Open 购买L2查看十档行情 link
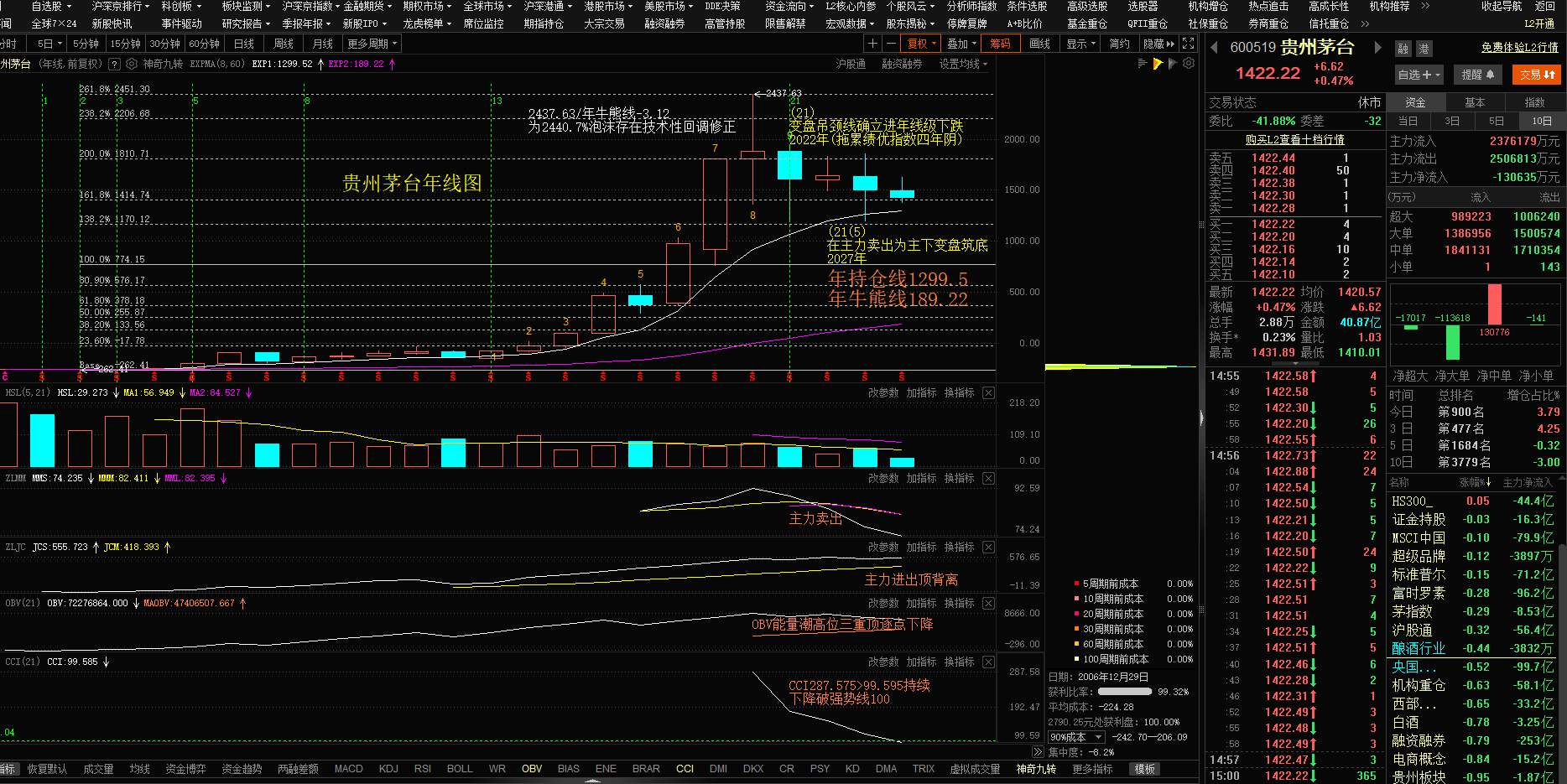Screen dimensions: 1567x784 coord(1294,140)
